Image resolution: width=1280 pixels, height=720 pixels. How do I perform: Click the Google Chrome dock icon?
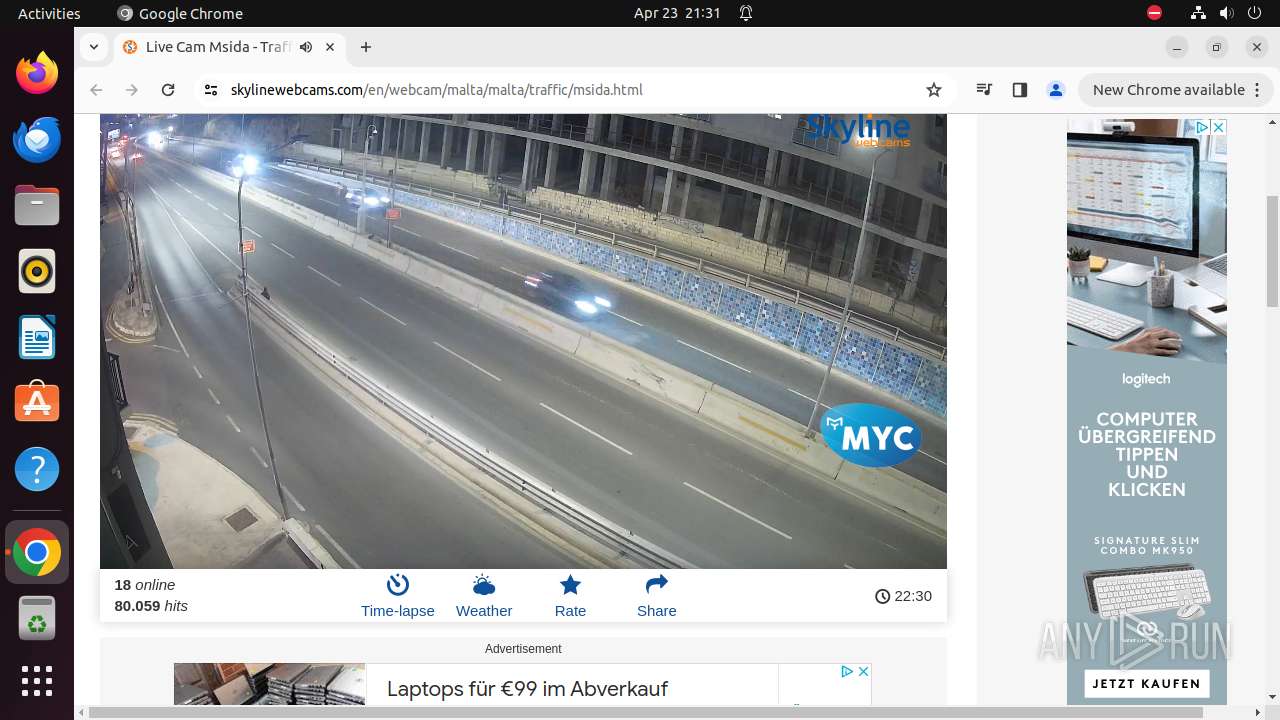[37, 552]
